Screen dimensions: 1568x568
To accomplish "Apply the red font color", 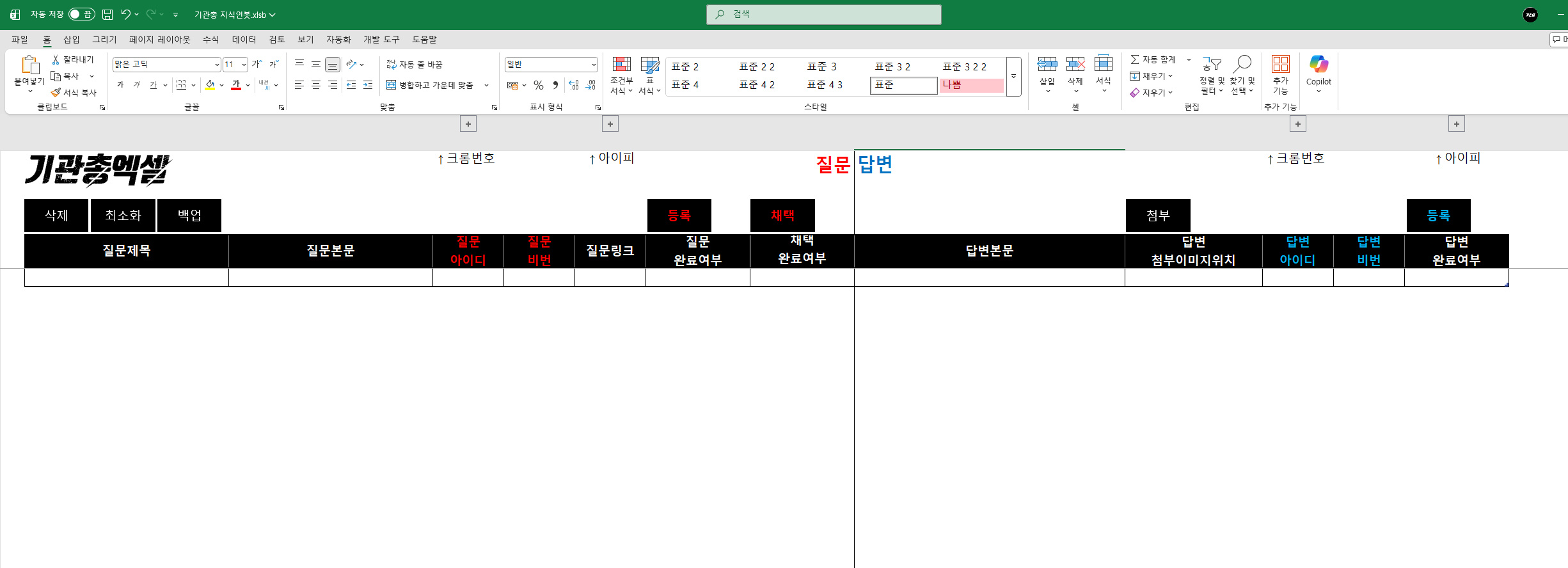I will point(236,85).
